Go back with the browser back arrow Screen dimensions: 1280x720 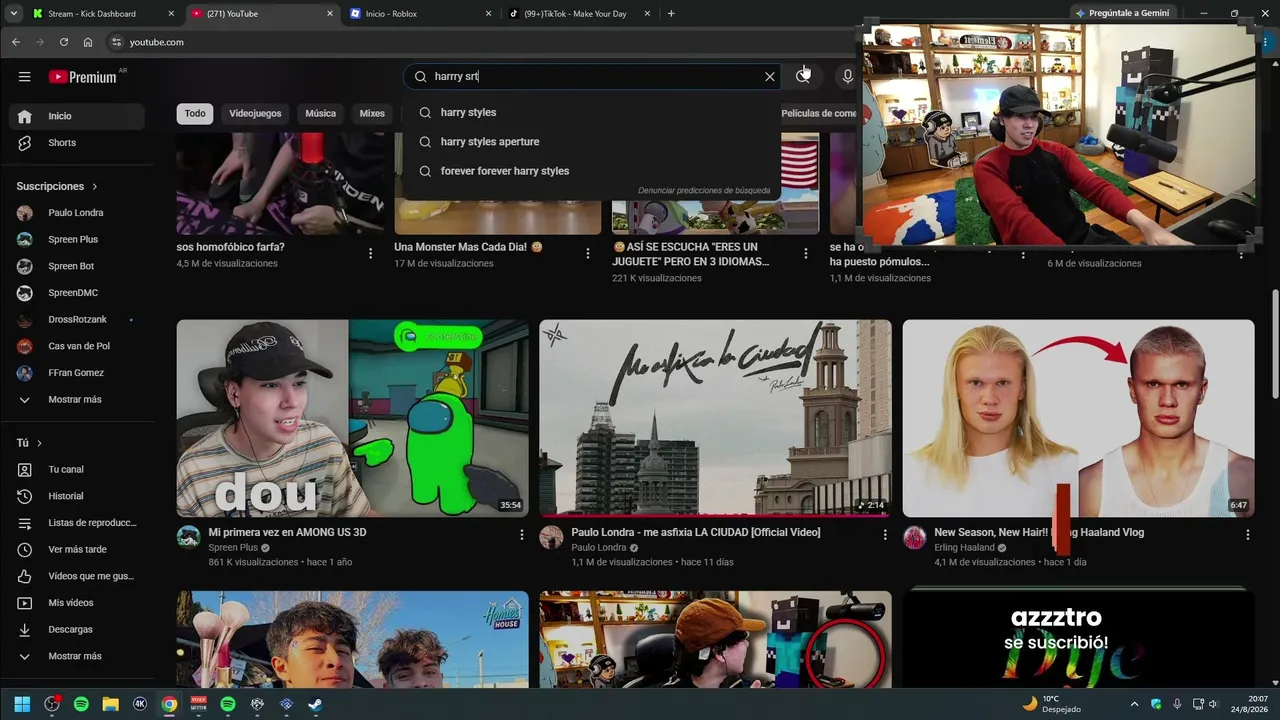(16, 42)
